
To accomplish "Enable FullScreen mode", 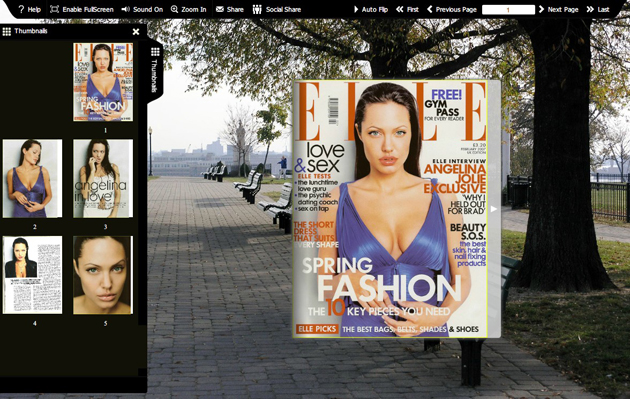I will [82, 9].
